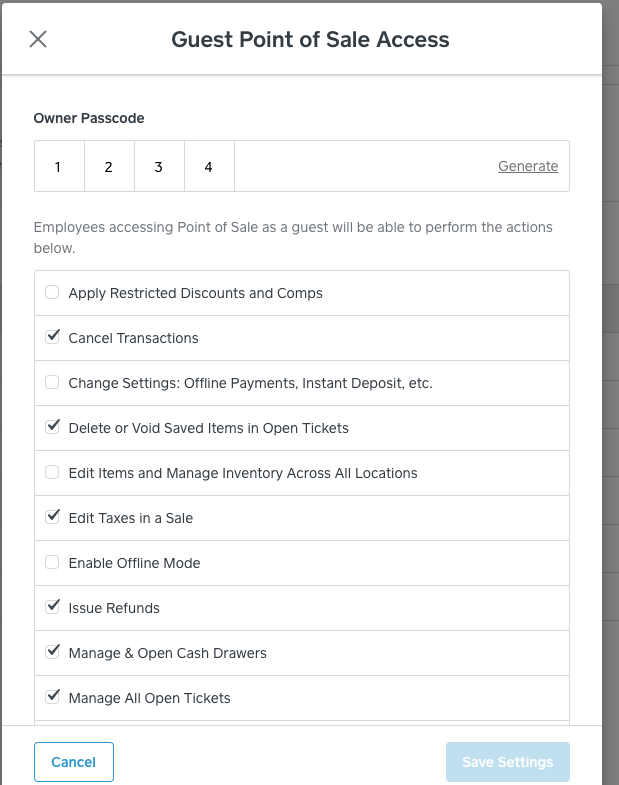
Task: Uncheck Manage All Open Tickets
Action: pos(52,697)
